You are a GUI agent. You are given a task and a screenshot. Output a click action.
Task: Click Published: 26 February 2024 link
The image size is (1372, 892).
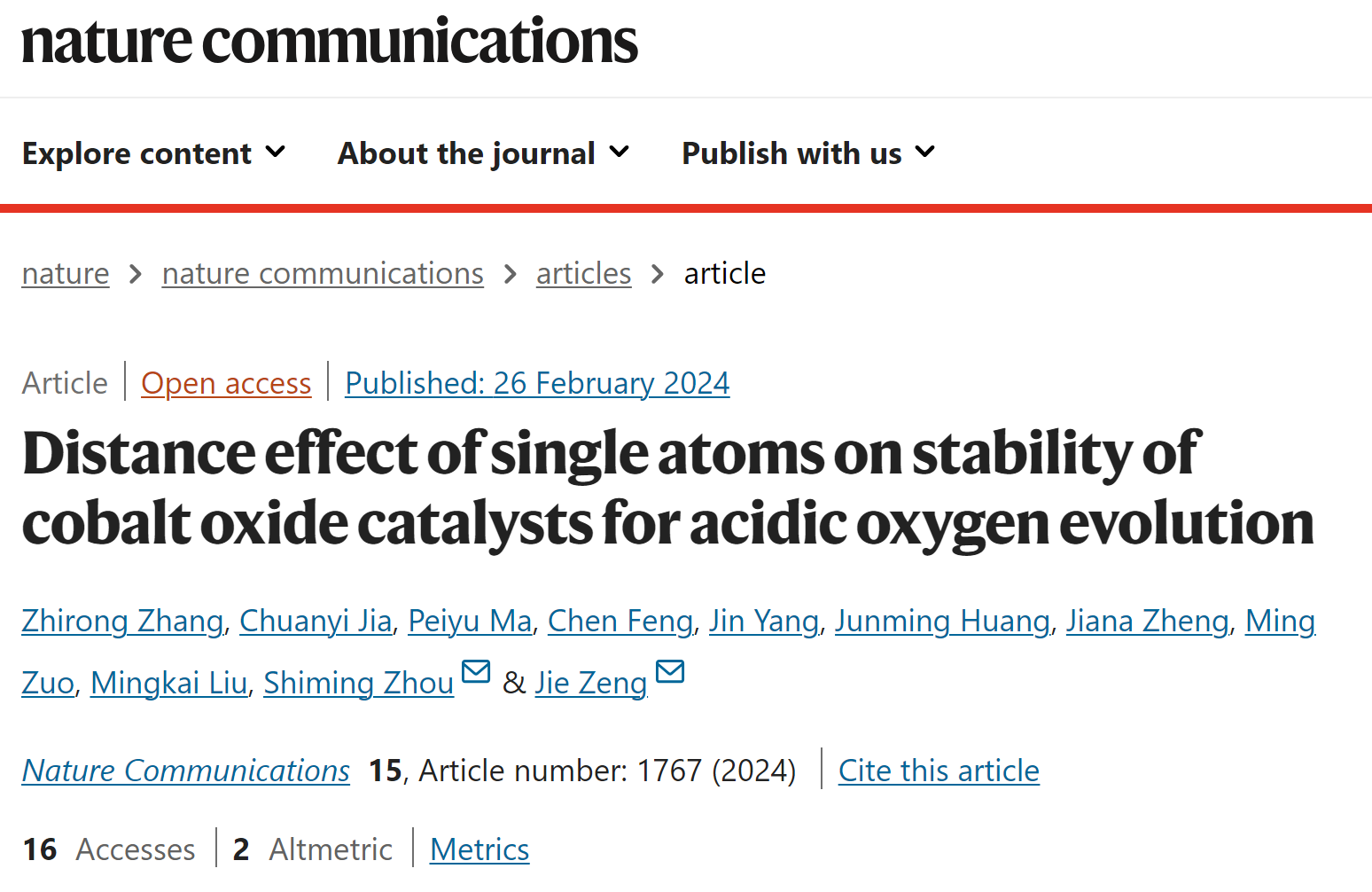click(537, 383)
